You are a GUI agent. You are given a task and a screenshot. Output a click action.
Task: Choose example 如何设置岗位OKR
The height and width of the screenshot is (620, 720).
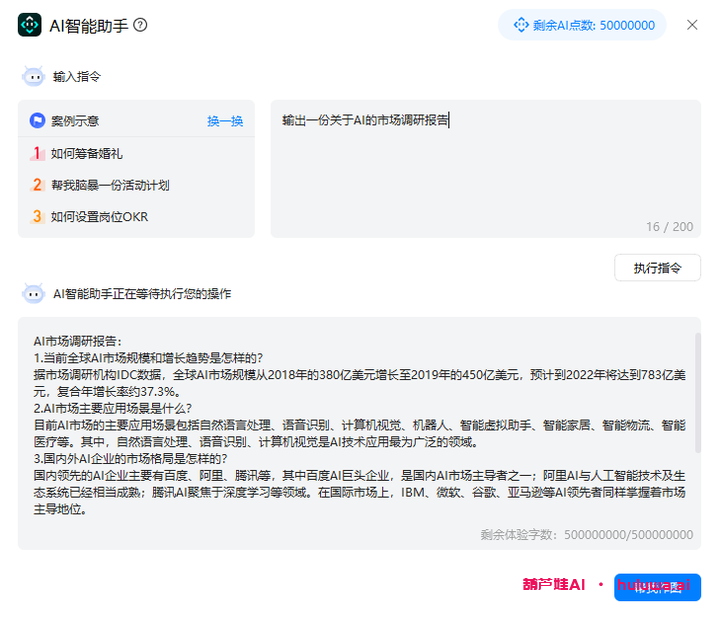(100, 217)
